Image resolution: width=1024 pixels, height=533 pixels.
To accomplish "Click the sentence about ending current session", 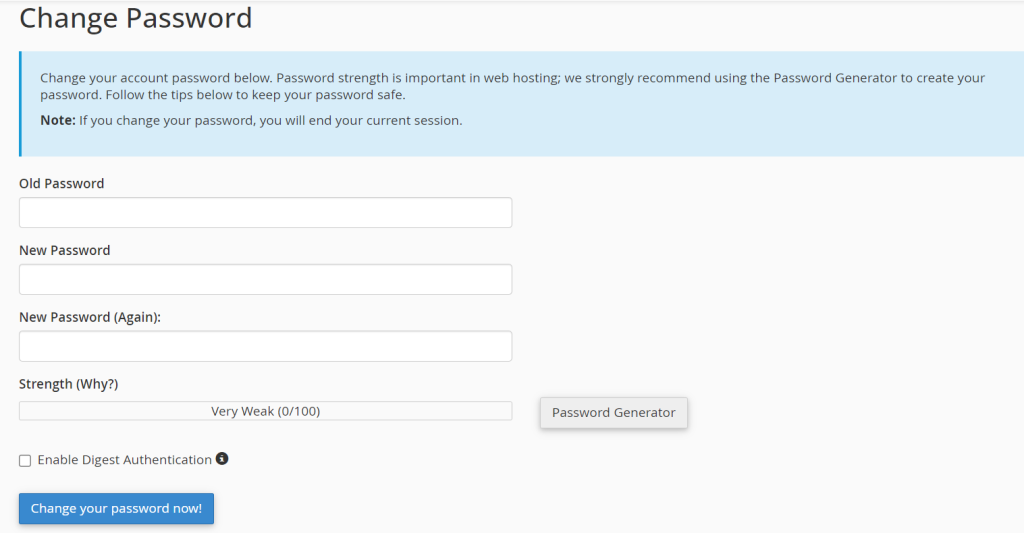I will coord(270,121).
